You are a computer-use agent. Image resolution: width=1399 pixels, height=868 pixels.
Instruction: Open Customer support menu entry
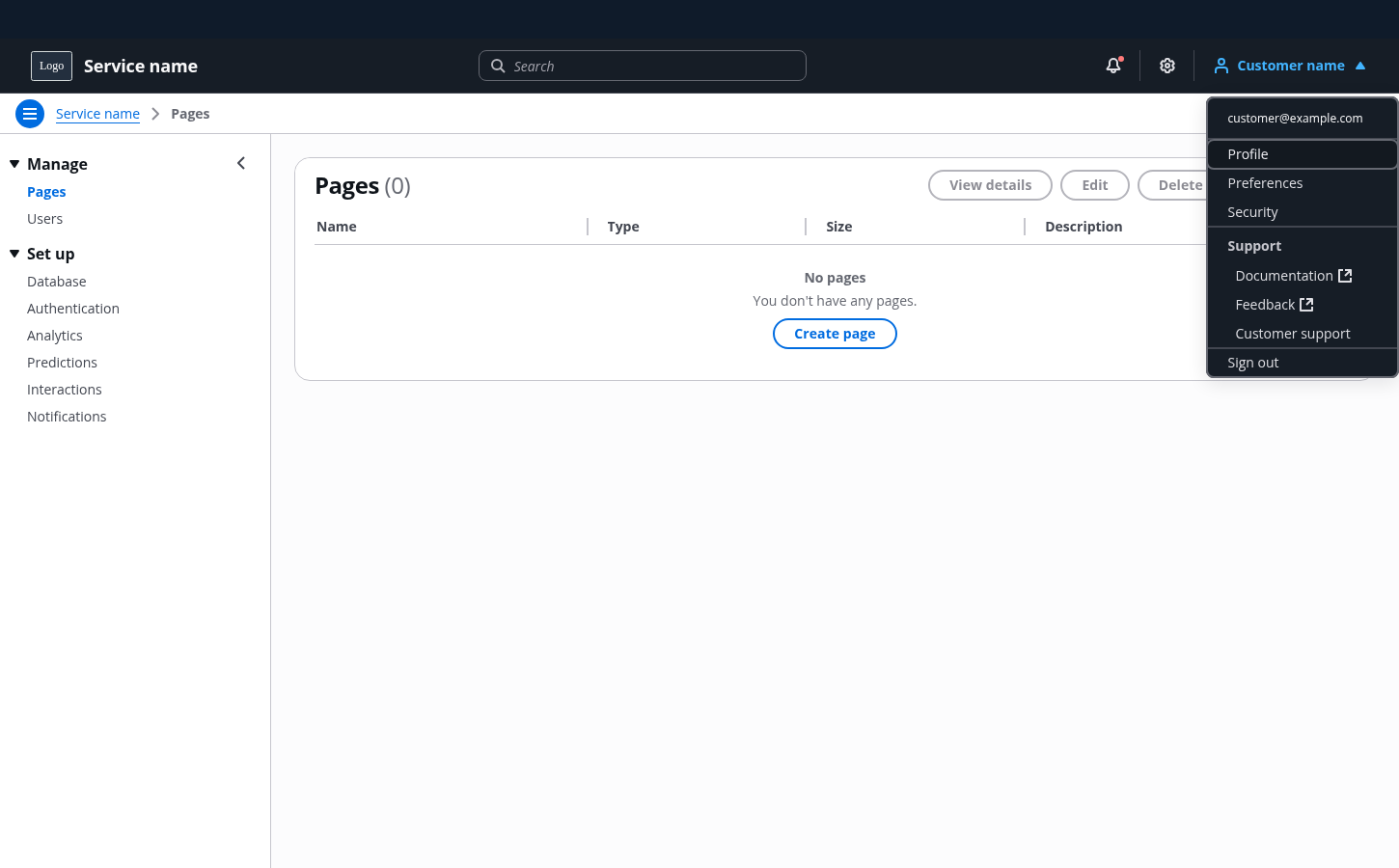coord(1303,334)
